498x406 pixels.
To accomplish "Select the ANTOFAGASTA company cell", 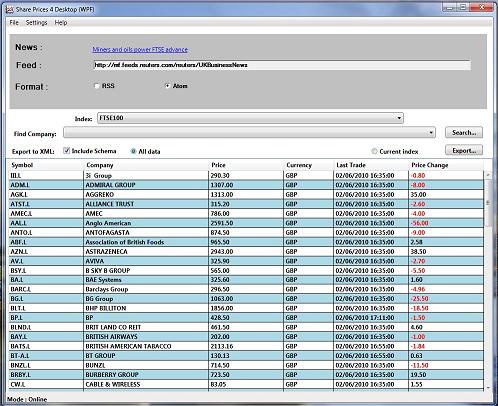I will 146,232.
